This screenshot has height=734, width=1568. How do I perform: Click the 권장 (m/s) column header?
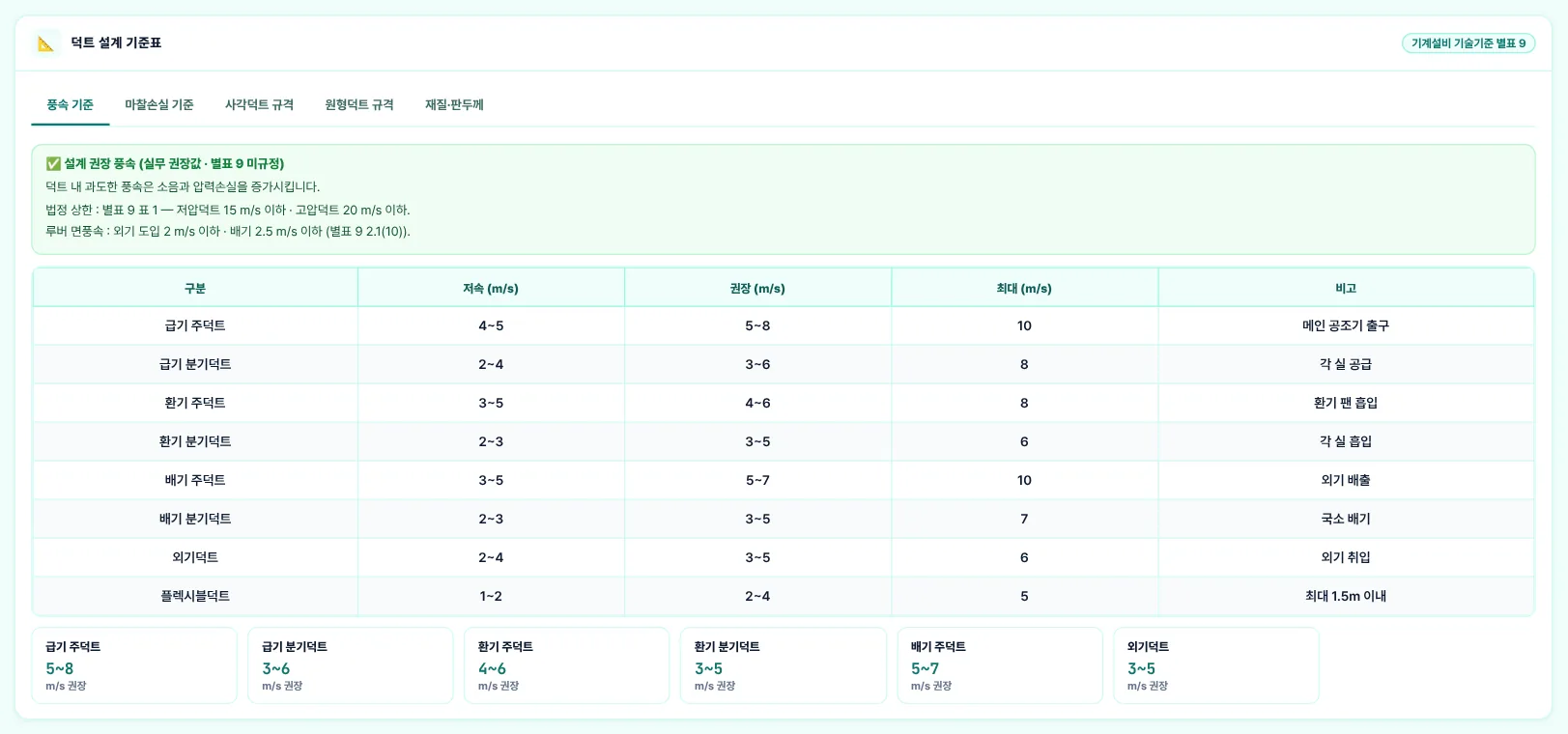click(x=757, y=288)
